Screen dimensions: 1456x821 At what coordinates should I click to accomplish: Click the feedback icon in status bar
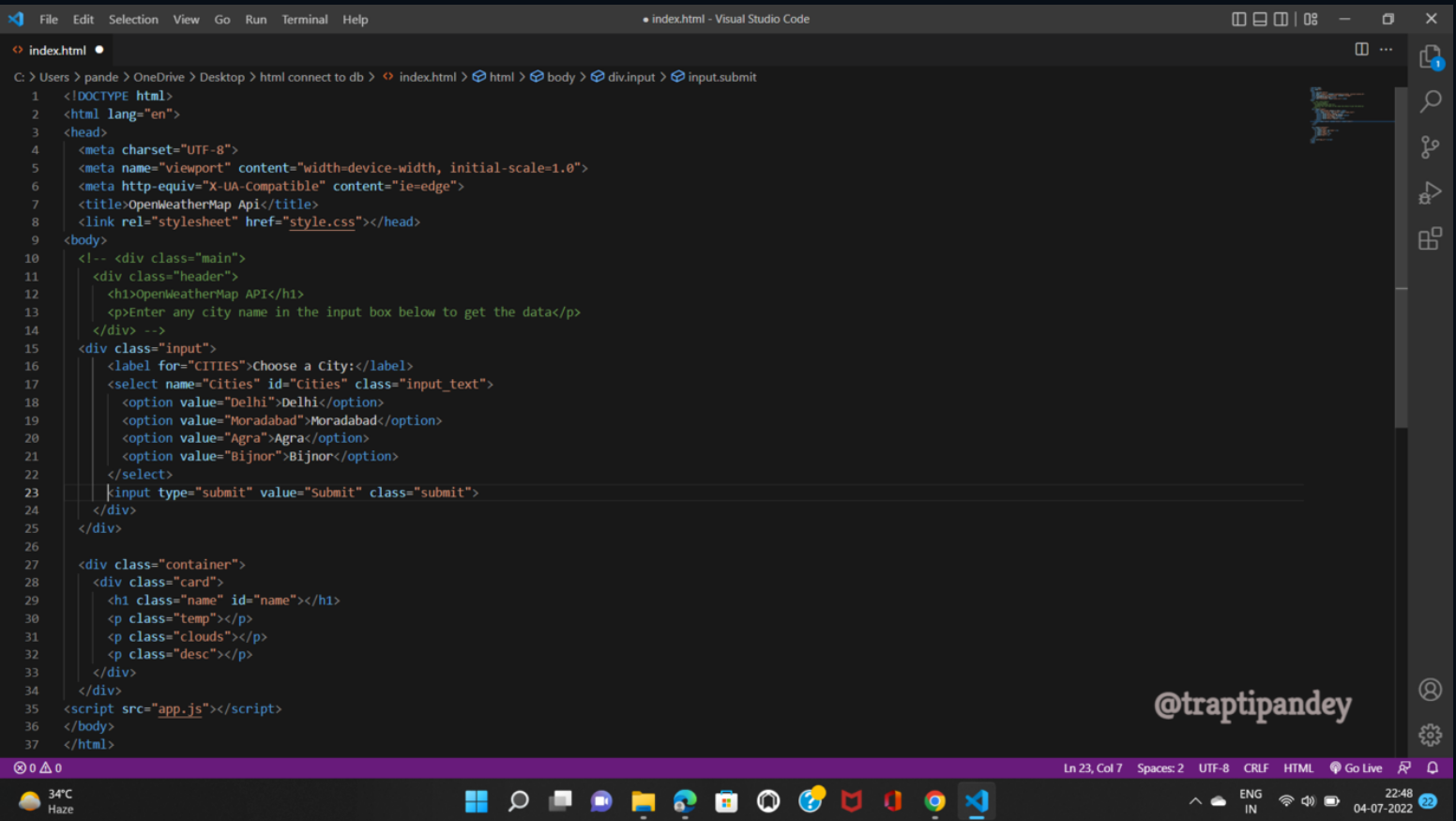pos(1404,768)
